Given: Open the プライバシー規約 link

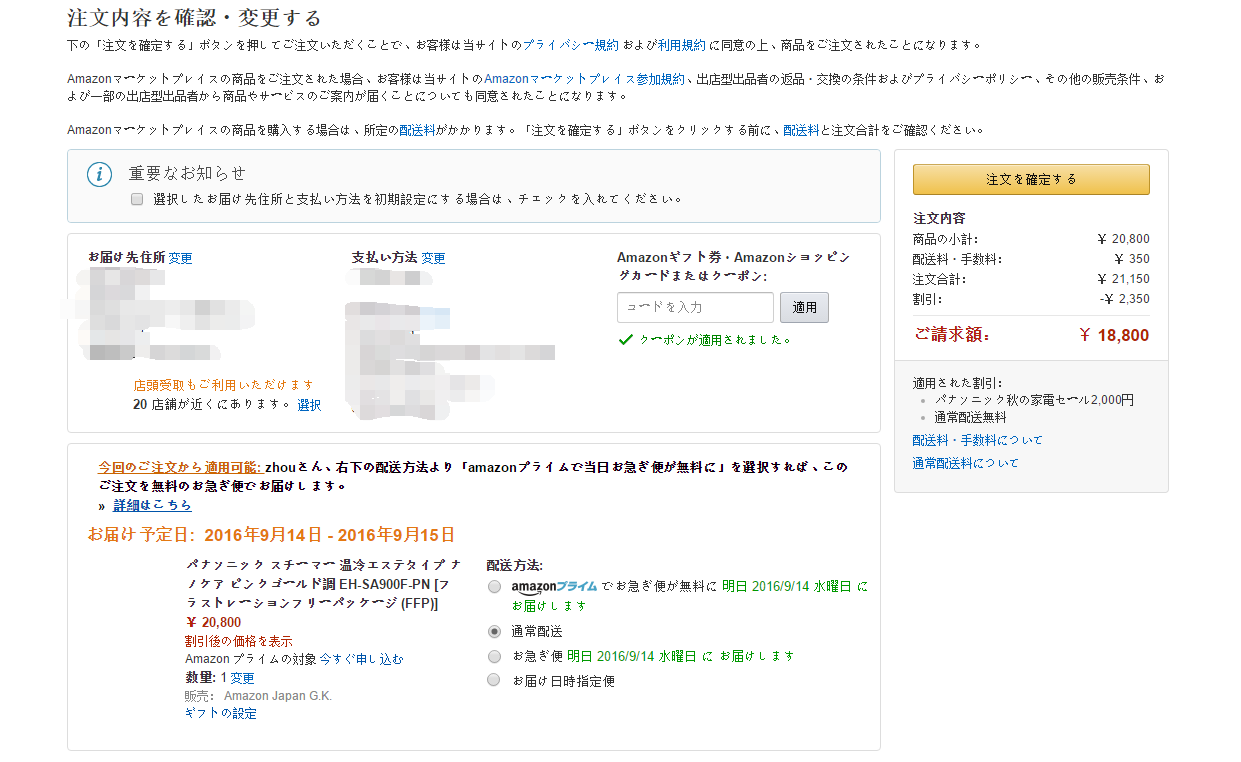Looking at the screenshot, I should pos(570,45).
